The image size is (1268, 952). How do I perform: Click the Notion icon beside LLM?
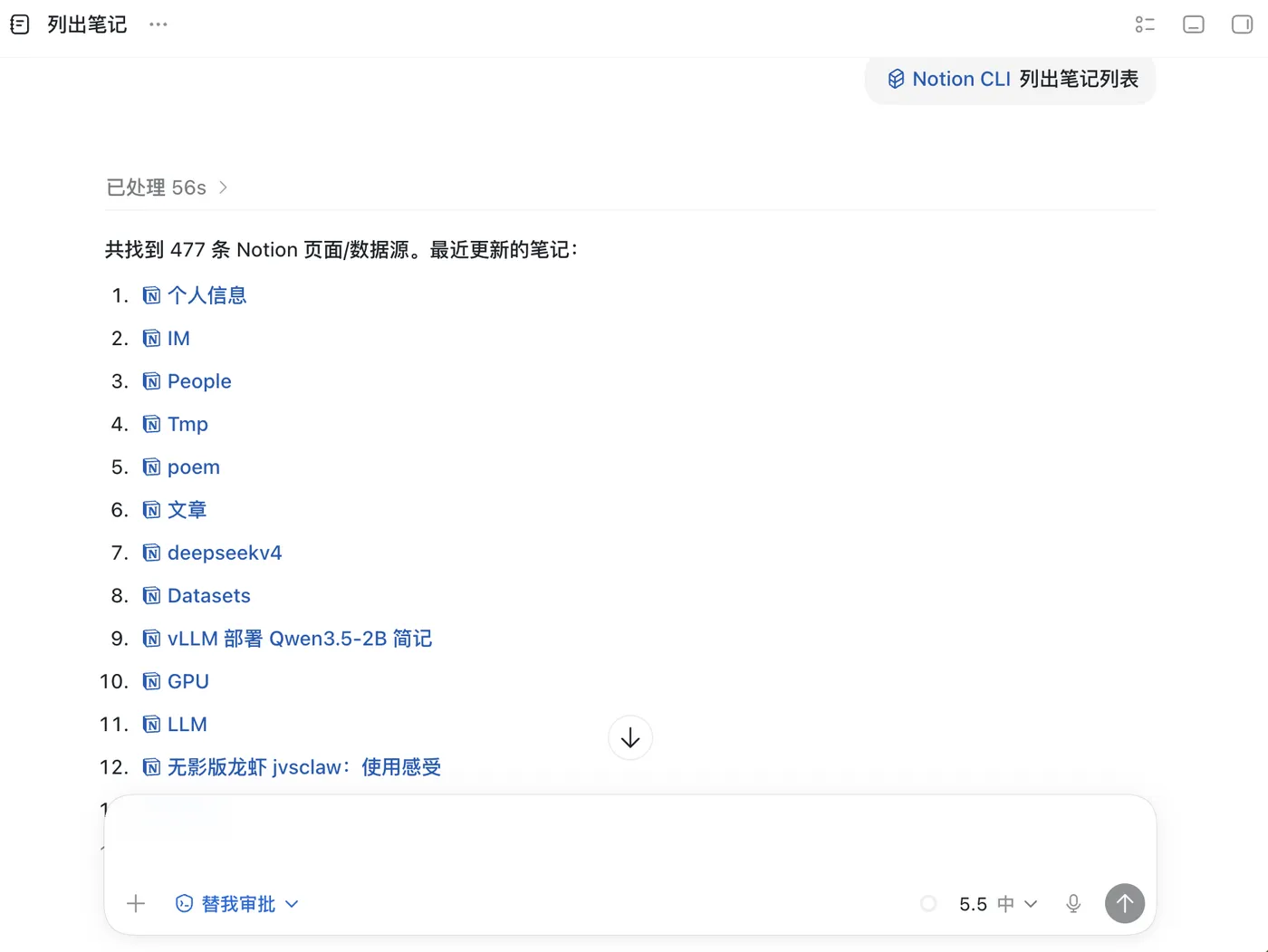coord(152,725)
